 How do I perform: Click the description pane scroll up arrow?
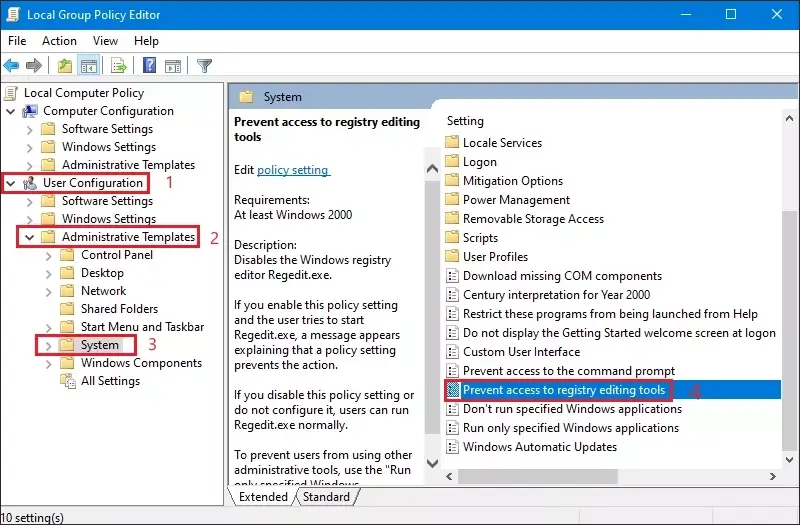pyautogui.click(x=432, y=168)
